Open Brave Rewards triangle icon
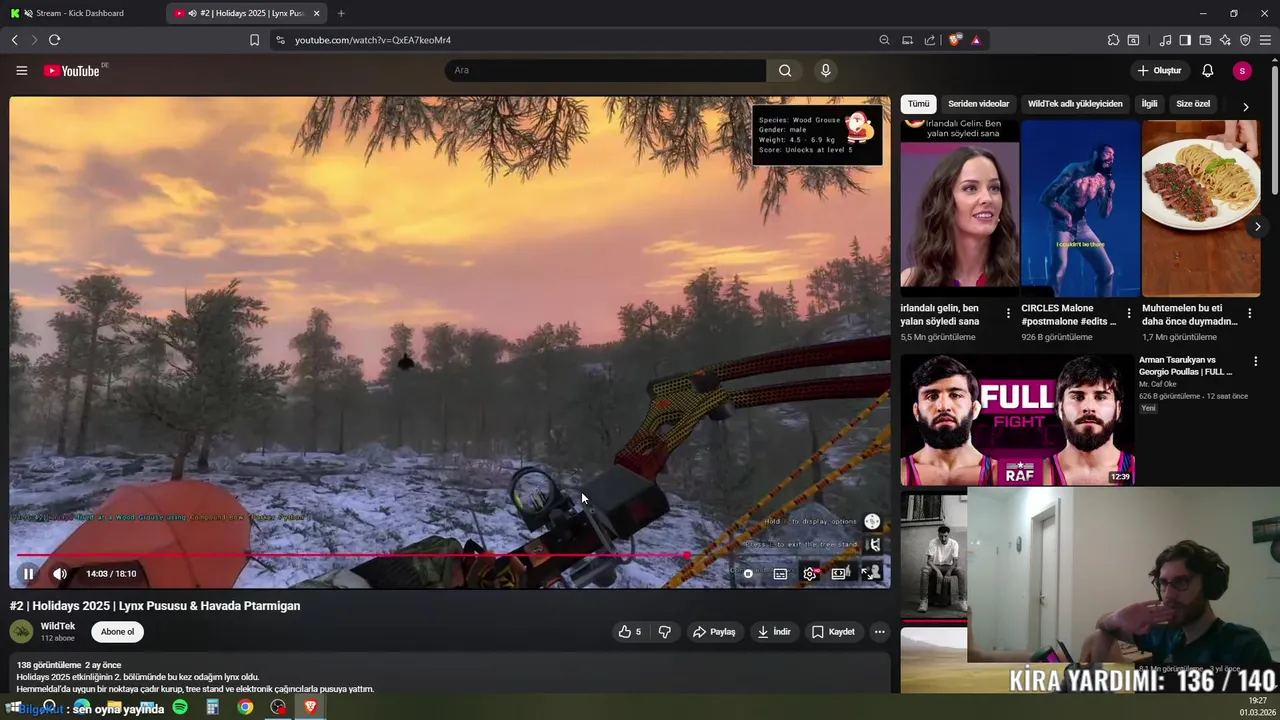This screenshot has height=720, width=1280. [x=976, y=40]
